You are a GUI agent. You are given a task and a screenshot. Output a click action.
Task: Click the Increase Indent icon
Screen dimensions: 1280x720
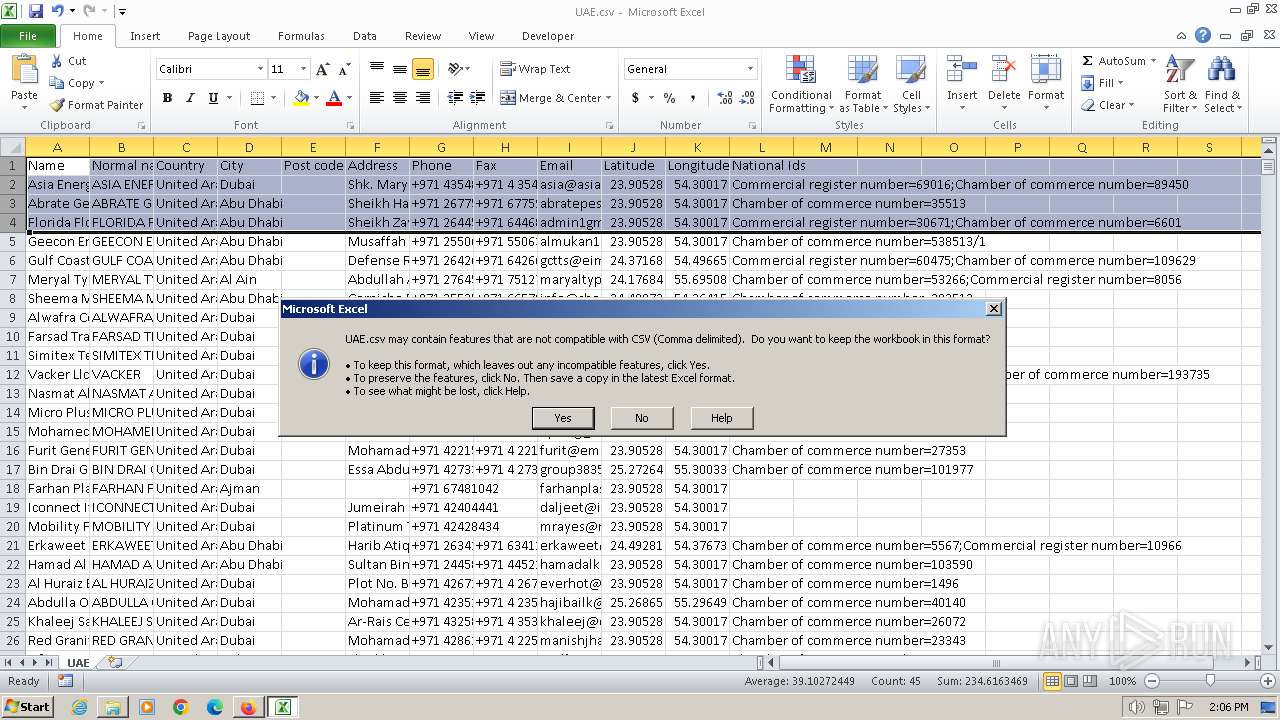(x=480, y=98)
